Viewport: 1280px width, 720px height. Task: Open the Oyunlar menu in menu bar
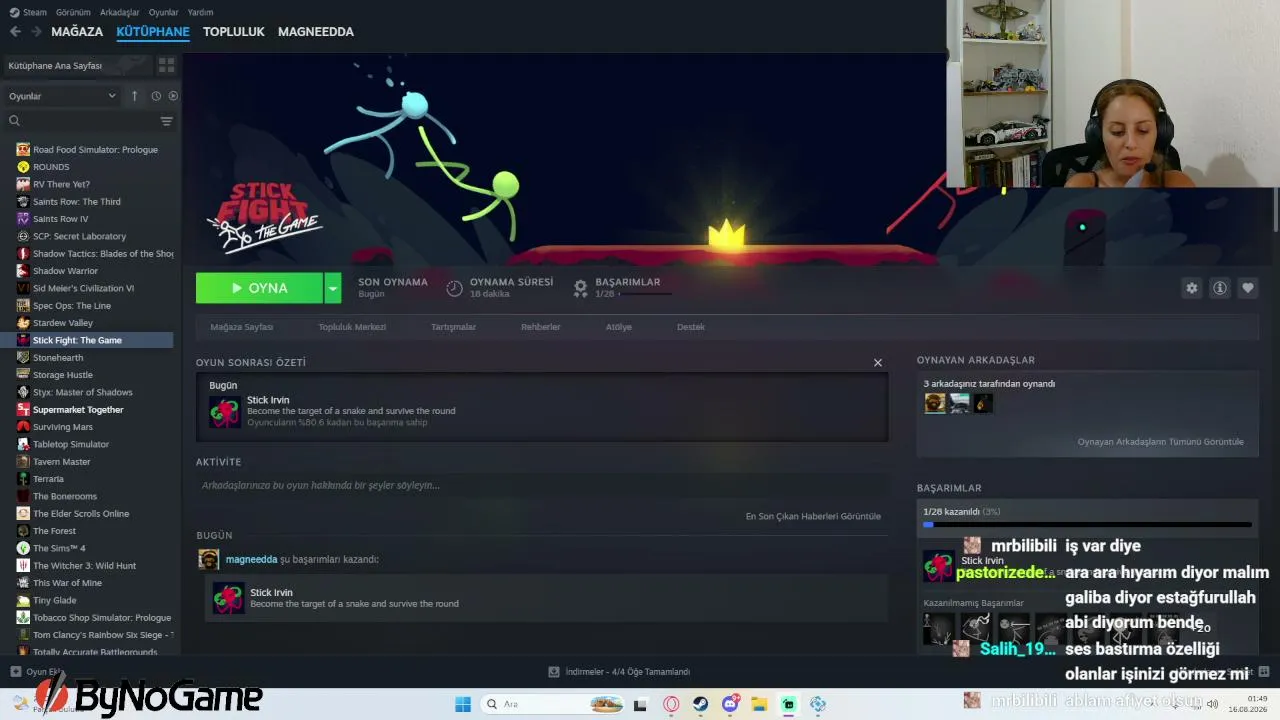(x=163, y=12)
